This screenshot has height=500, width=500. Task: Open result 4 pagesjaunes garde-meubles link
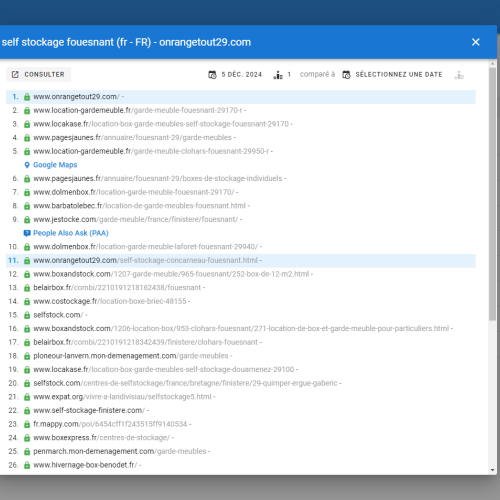click(132, 138)
